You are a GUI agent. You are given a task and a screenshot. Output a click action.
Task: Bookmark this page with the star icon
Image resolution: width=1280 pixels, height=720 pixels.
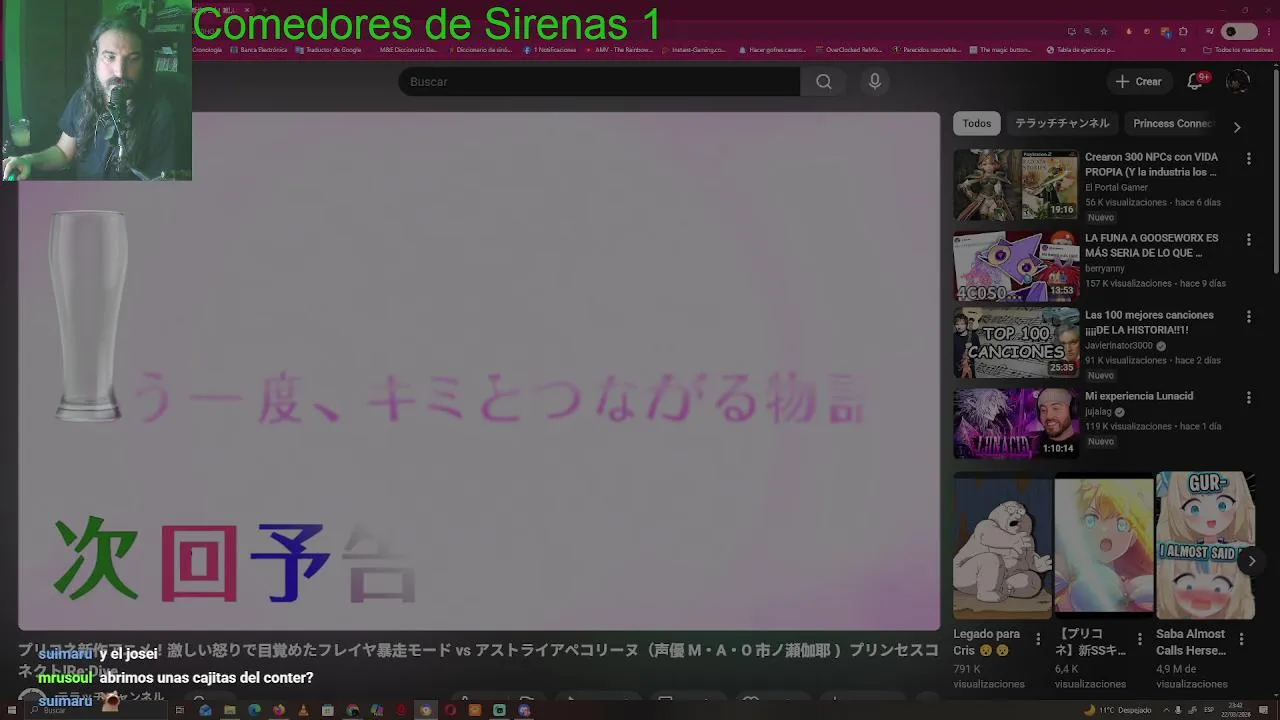(1103, 32)
